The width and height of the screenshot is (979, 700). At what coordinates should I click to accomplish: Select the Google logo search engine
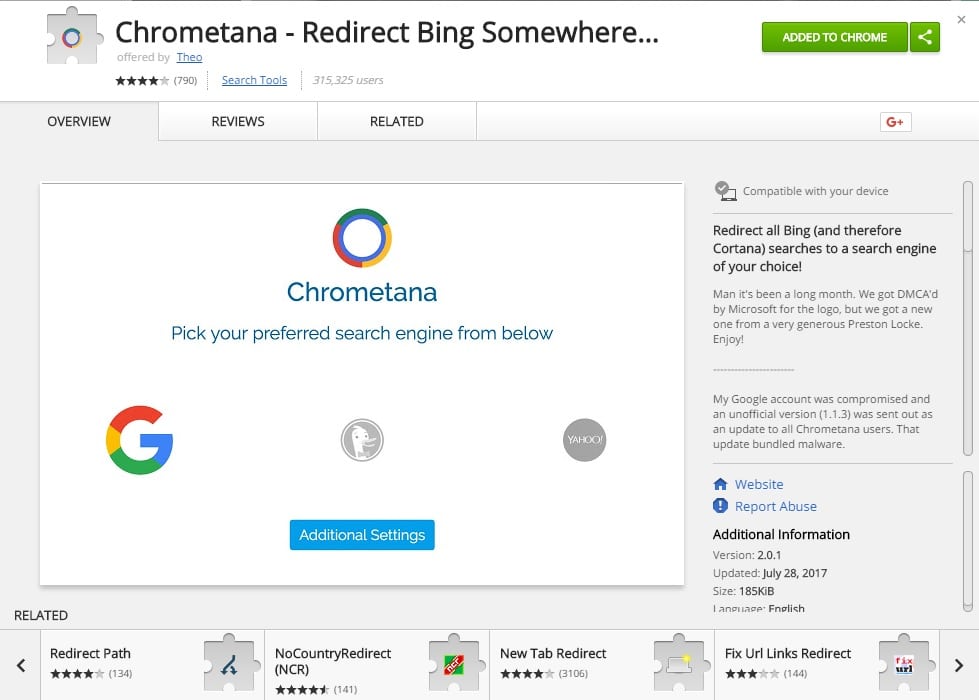139,440
